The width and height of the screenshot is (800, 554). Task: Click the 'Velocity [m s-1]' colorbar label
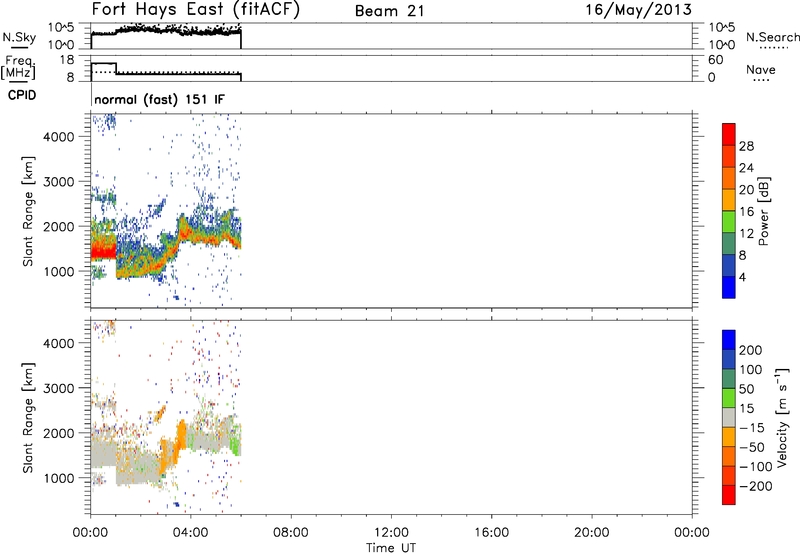782,417
